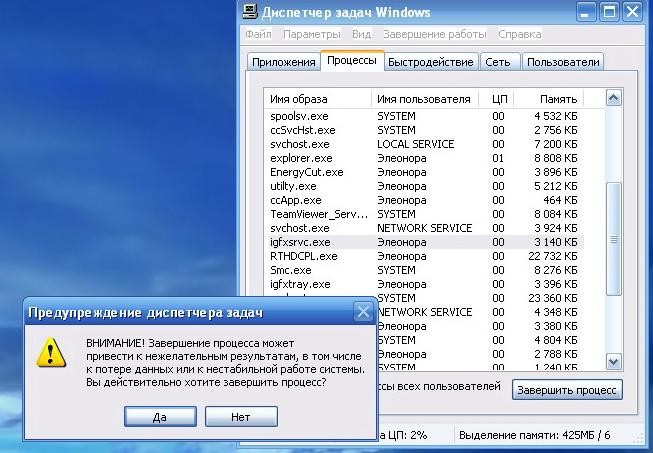Sort by ЦП column header

click(x=496, y=99)
